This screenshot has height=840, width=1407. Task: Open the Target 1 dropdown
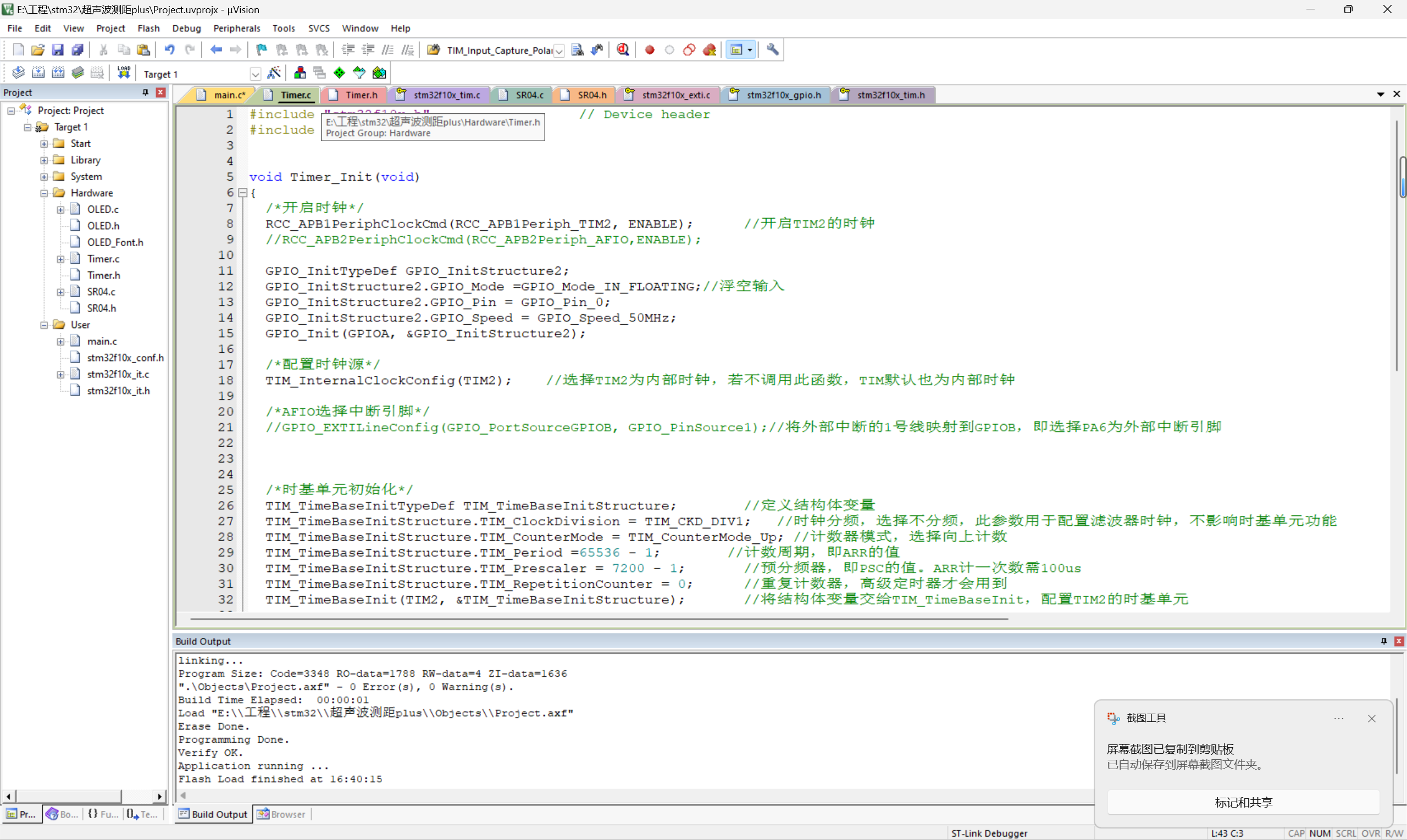point(256,74)
